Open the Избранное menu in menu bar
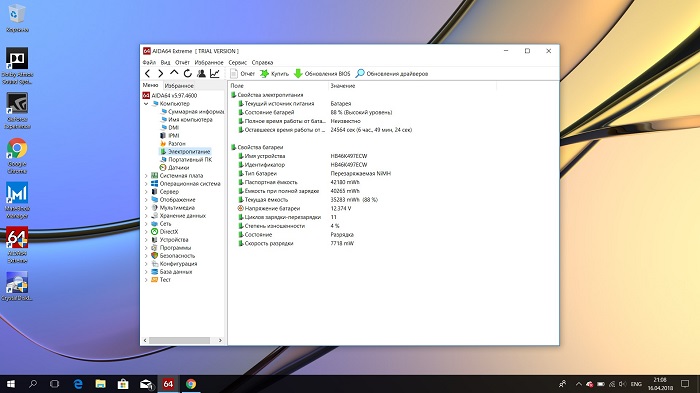700x393 pixels. 208,63
